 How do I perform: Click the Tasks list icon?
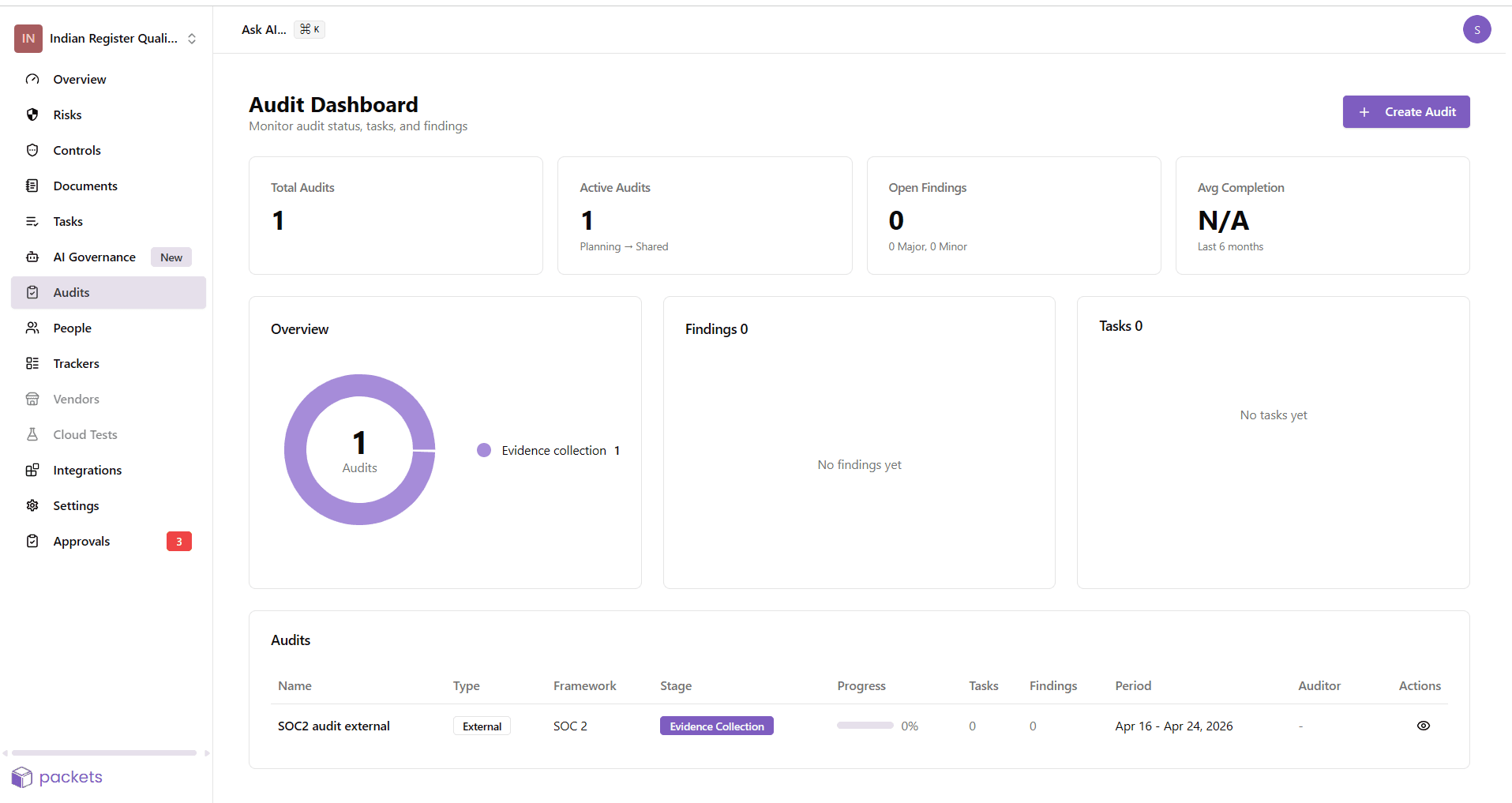32,221
